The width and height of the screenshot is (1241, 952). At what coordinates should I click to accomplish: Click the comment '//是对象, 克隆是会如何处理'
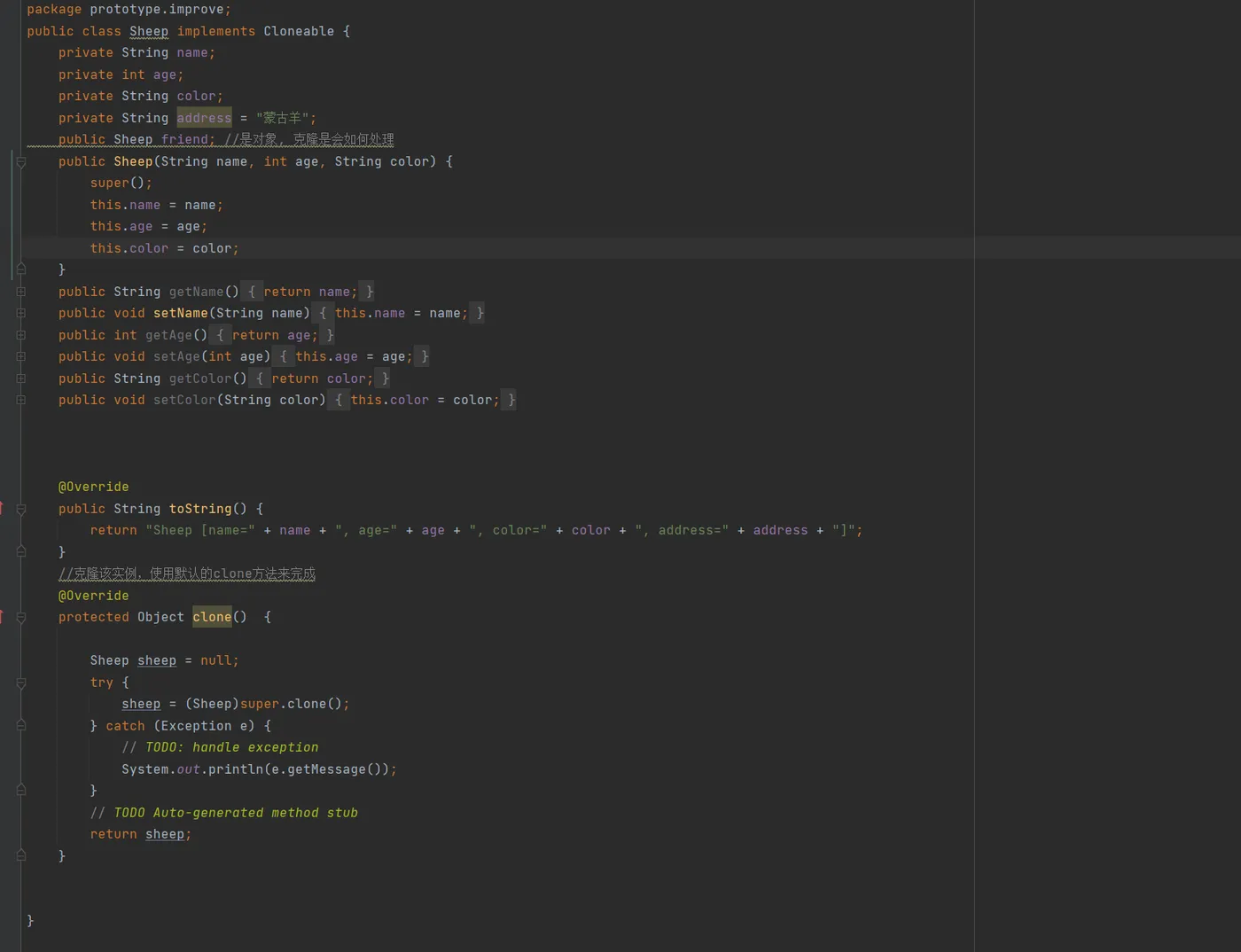pyautogui.click(x=309, y=139)
